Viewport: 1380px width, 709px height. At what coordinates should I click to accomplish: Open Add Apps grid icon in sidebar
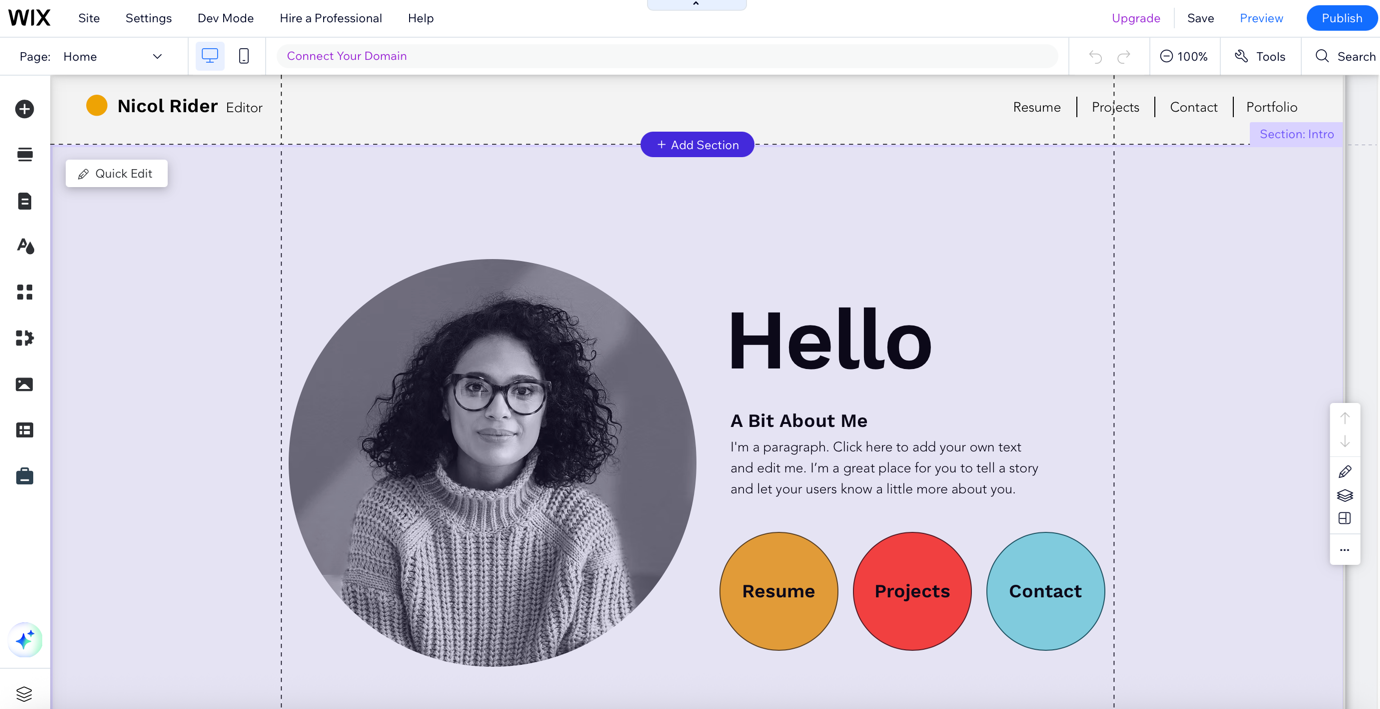point(25,292)
